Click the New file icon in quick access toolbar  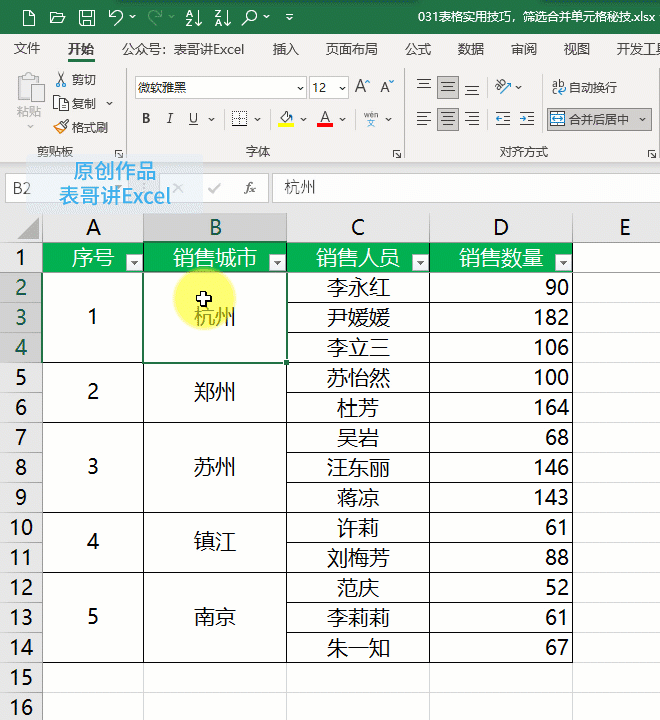point(29,17)
